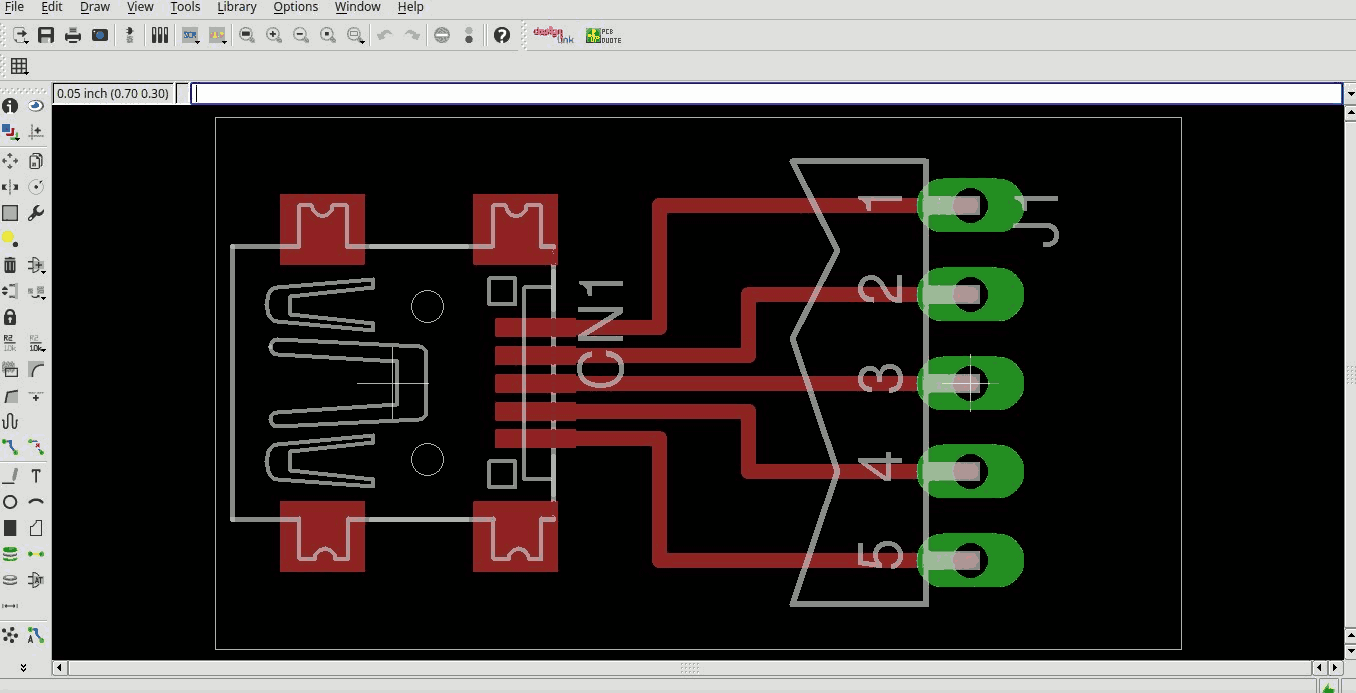Open the Tools menu
Viewport: 1356px width, 693px height.
point(185,7)
